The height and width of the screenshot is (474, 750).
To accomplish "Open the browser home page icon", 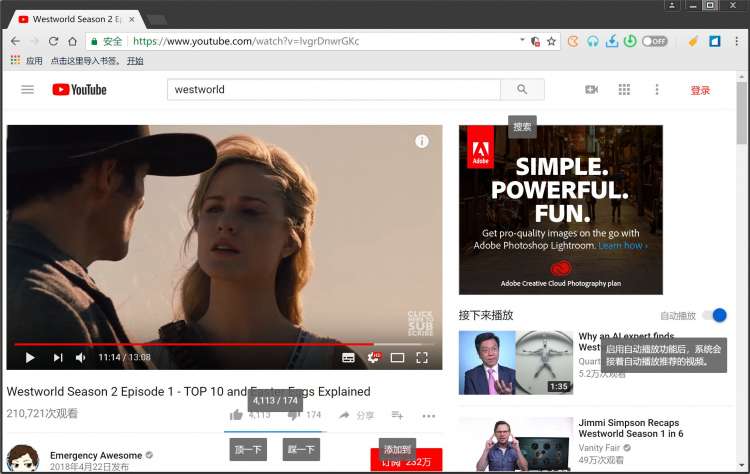I will [x=72, y=41].
